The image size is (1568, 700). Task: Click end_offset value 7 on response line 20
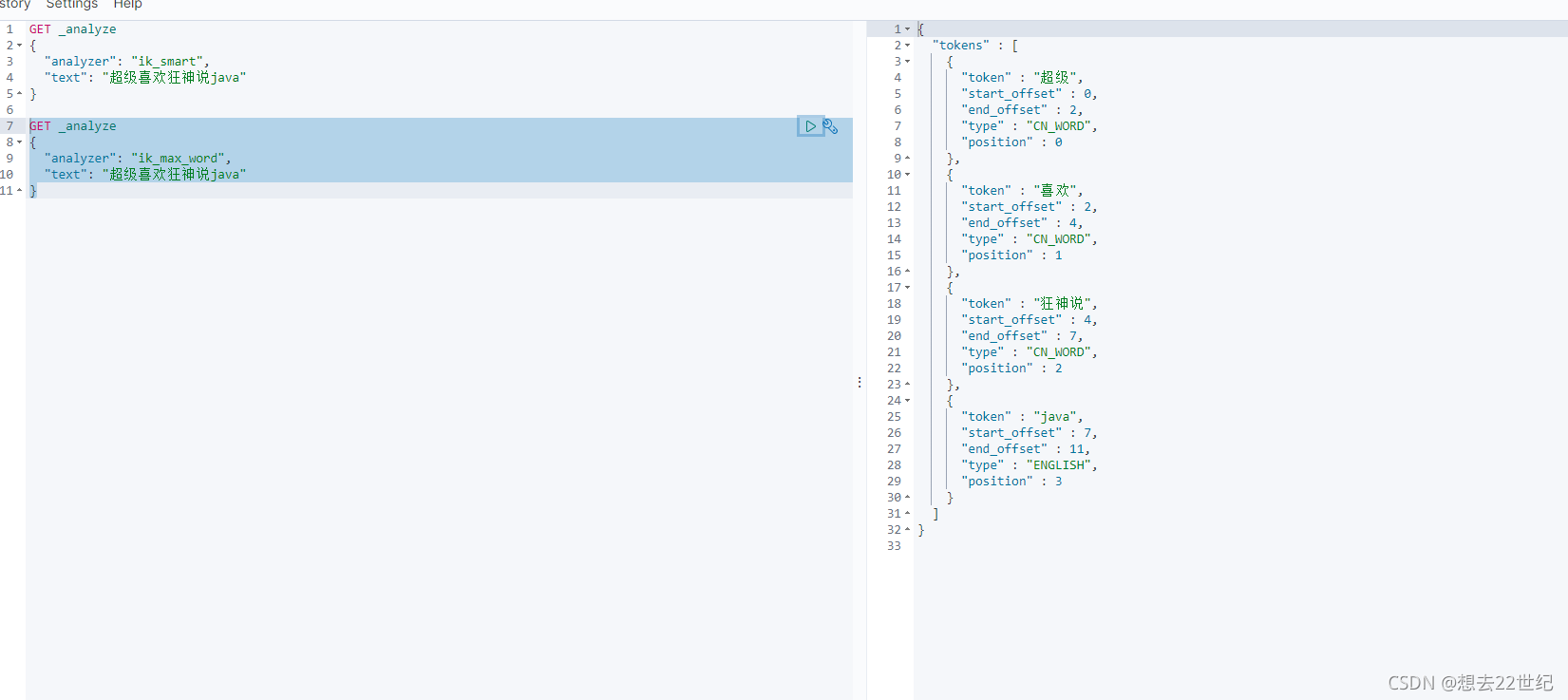click(1073, 336)
